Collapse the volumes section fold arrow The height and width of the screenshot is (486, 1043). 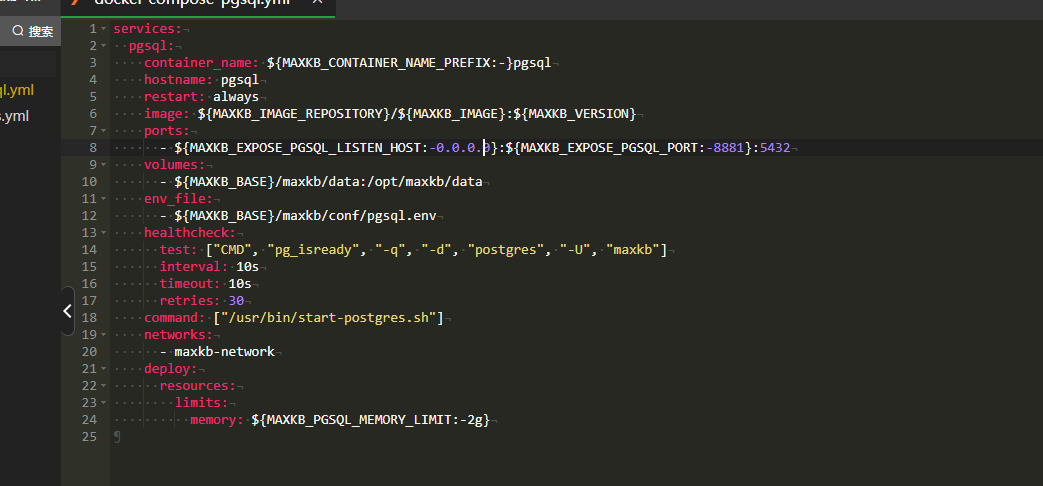[x=103, y=165]
